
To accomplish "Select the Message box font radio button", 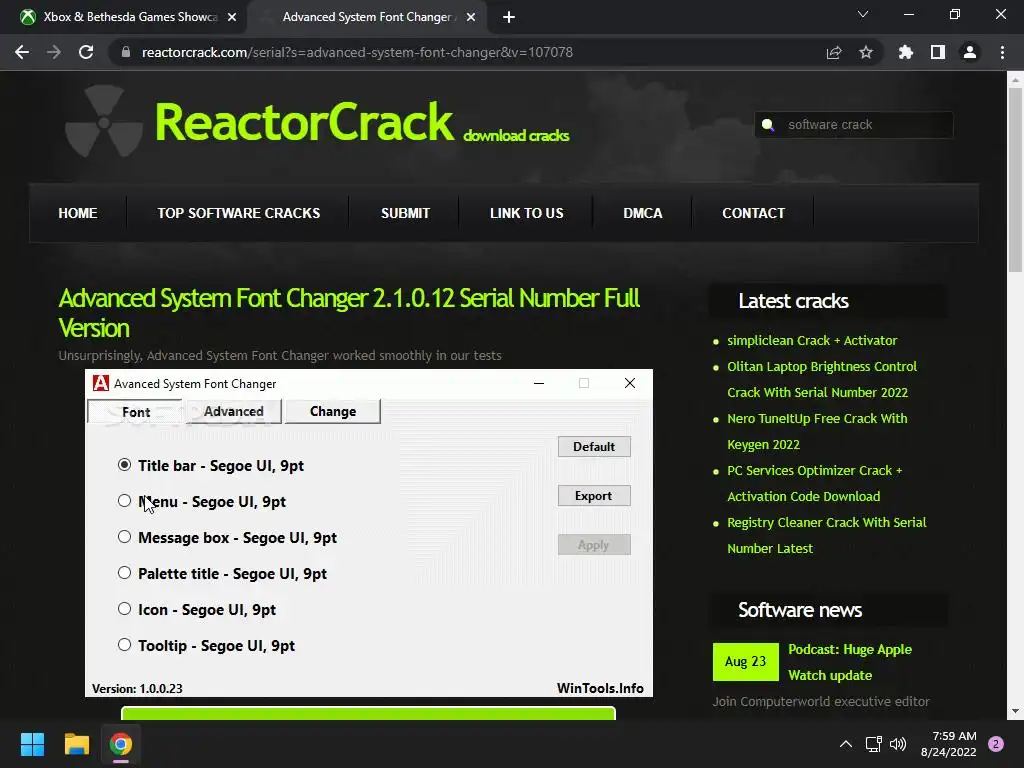I will pyautogui.click(x=124, y=537).
